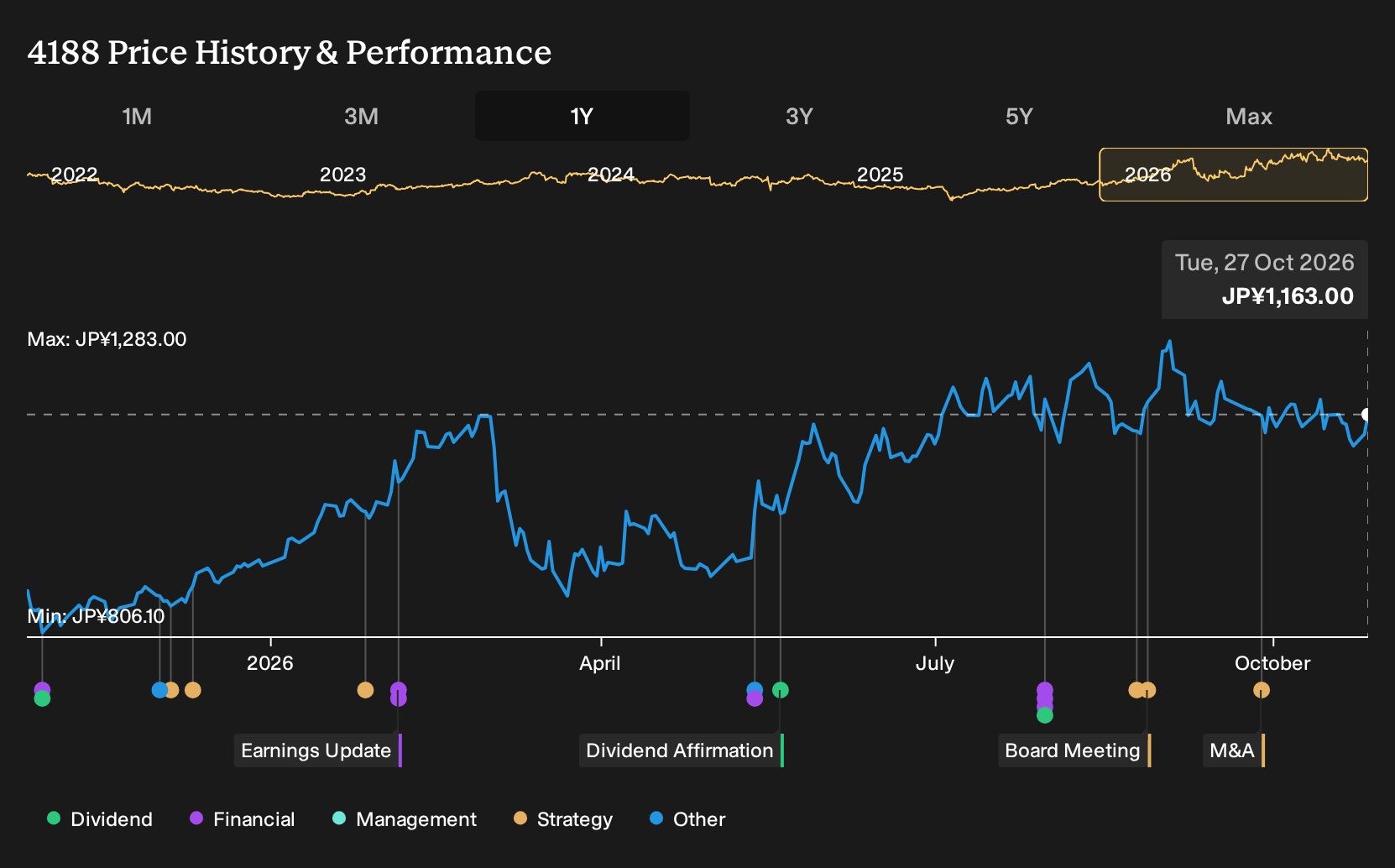Select the highlighted 2026 range window in overview
1395x868 pixels.
(x=1234, y=175)
